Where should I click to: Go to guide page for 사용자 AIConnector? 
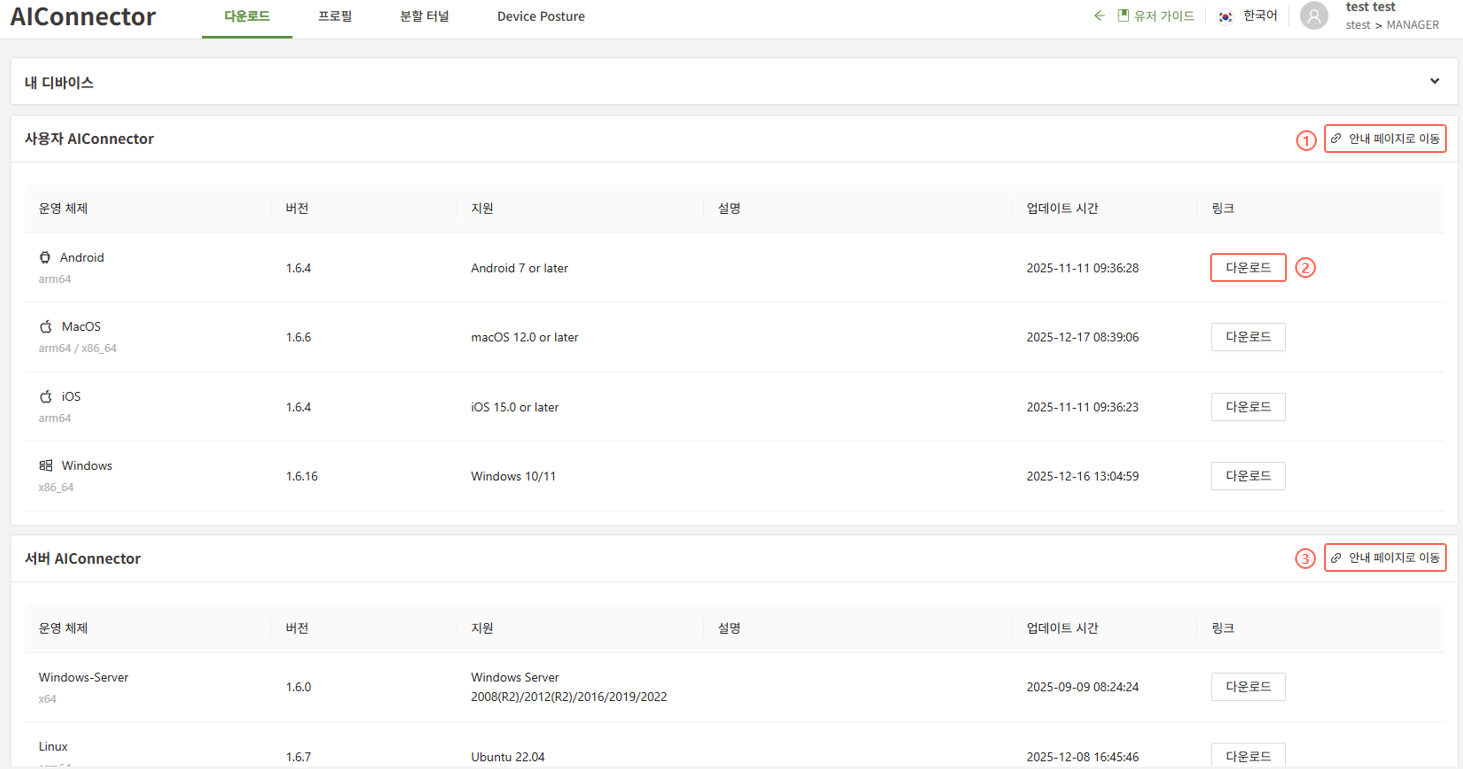coord(1385,139)
